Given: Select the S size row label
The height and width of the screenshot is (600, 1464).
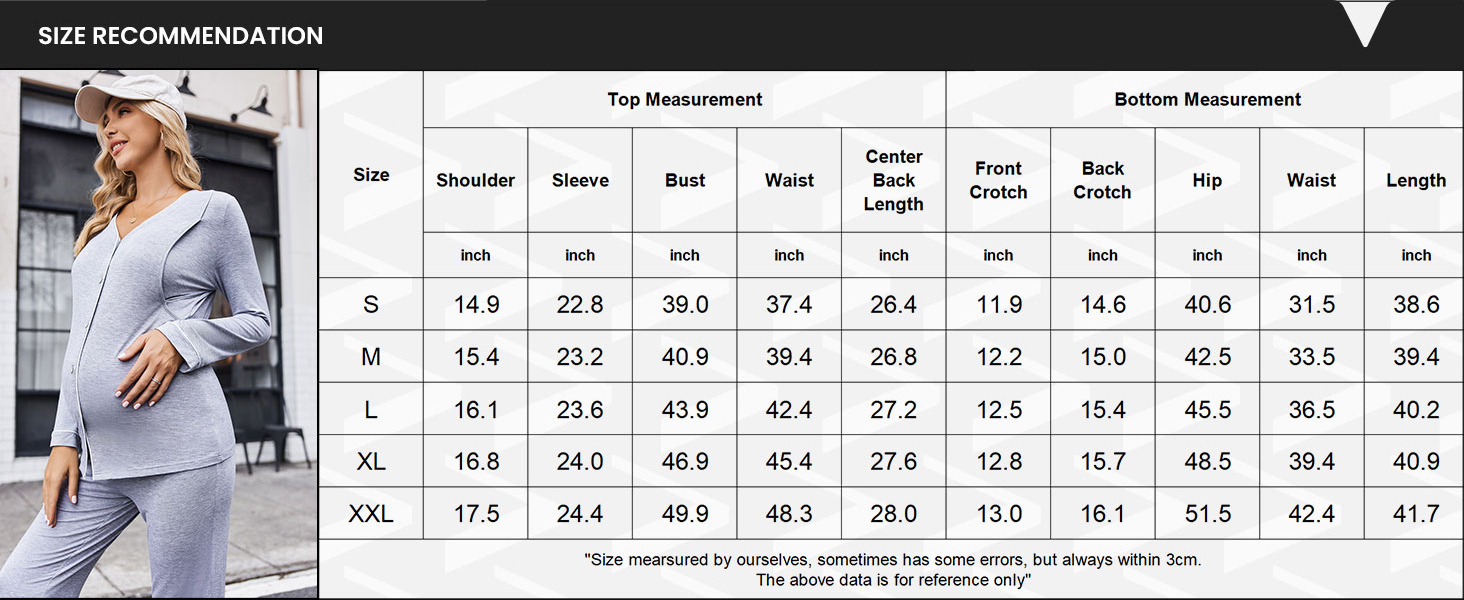Looking at the screenshot, I should (371, 305).
